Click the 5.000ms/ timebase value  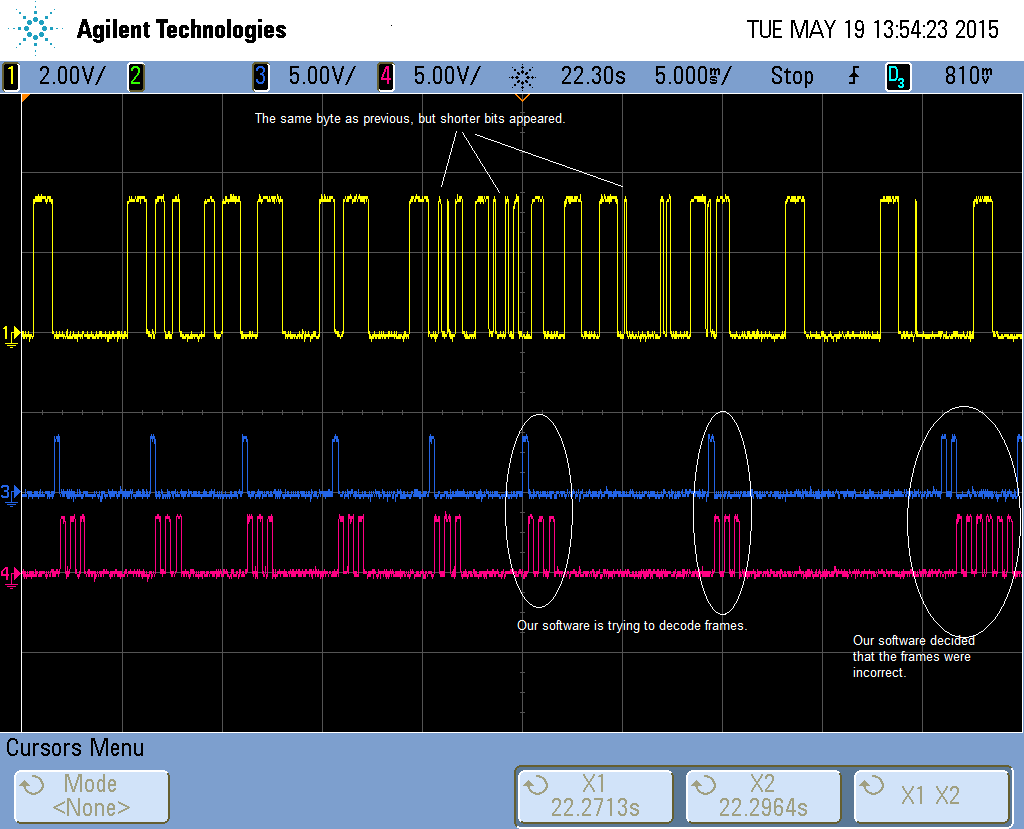693,76
